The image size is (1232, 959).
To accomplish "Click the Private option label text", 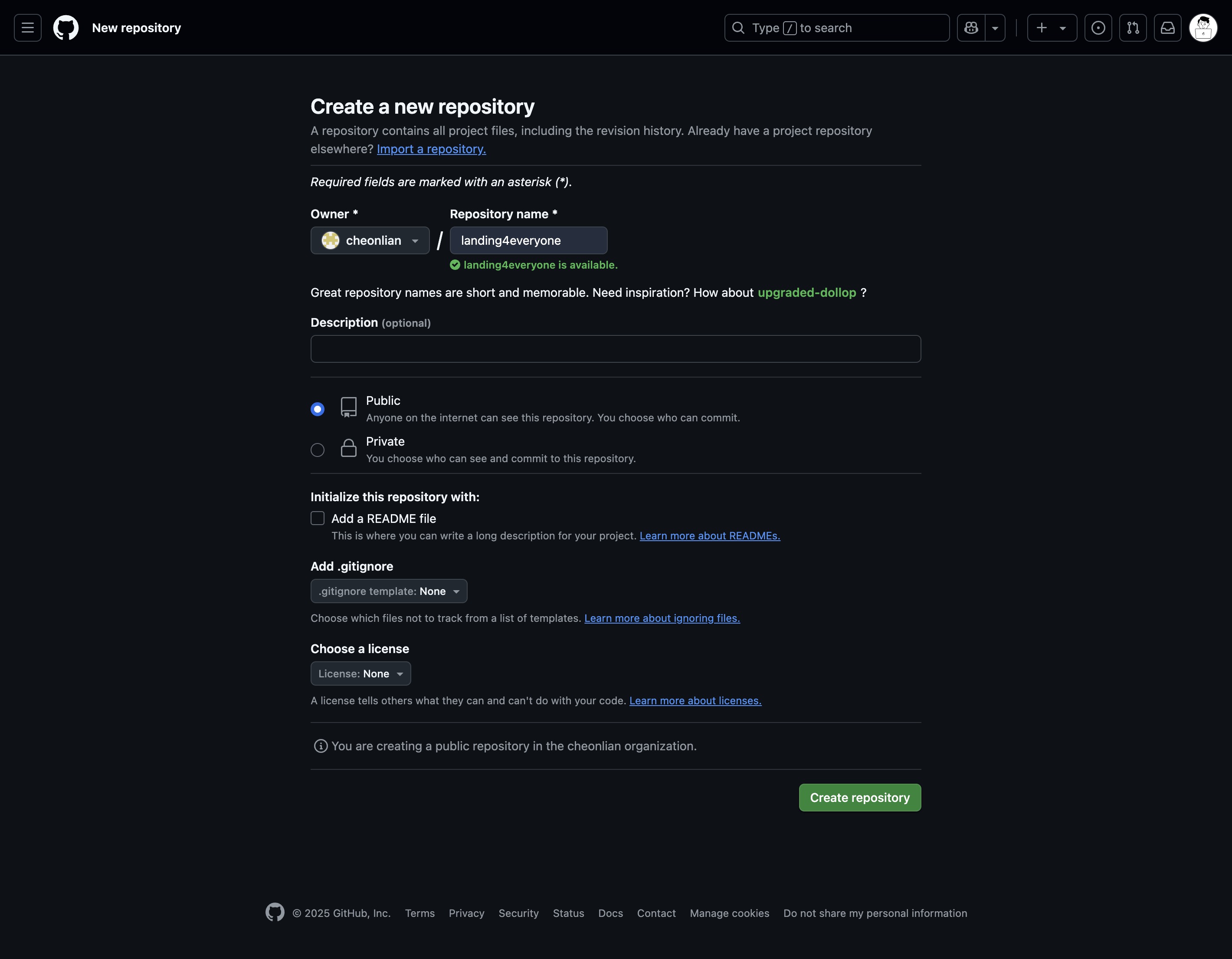I will coord(385,441).
